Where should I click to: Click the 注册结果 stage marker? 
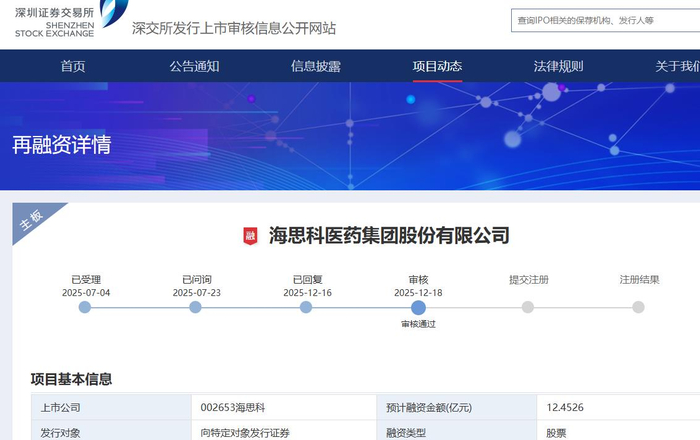click(x=638, y=307)
